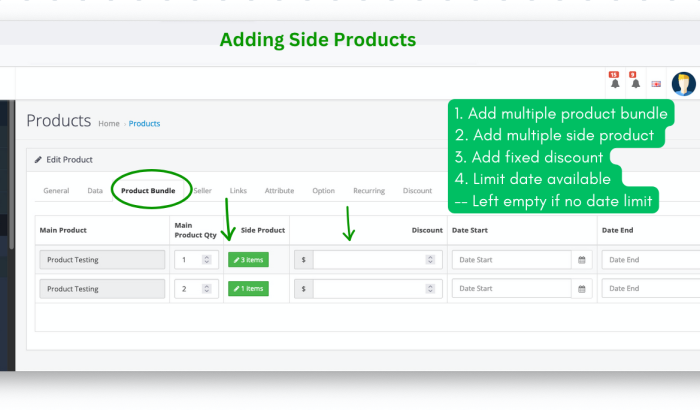Adjust quantity stepper in first row

point(206,259)
